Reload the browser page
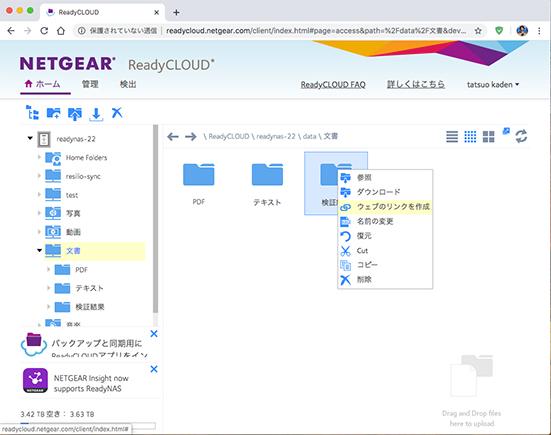 (x=44, y=31)
